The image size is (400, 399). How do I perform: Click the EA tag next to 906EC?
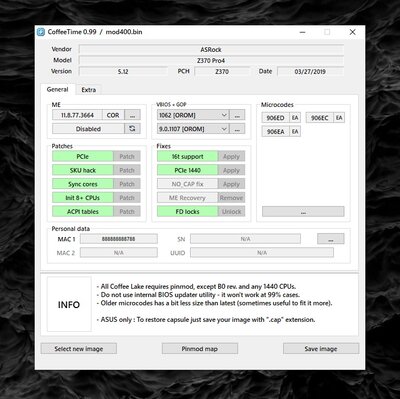coord(339,118)
